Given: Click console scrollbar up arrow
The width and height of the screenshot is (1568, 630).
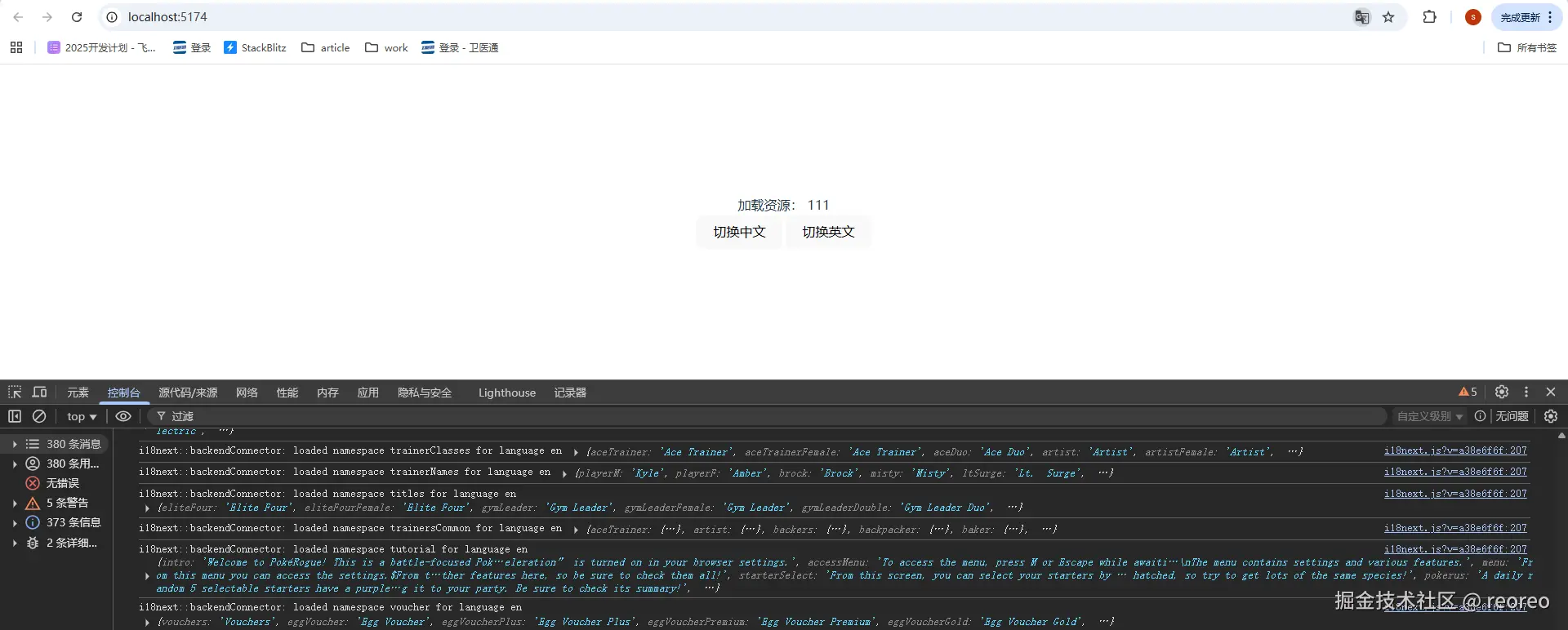Looking at the screenshot, I should coord(1561,436).
